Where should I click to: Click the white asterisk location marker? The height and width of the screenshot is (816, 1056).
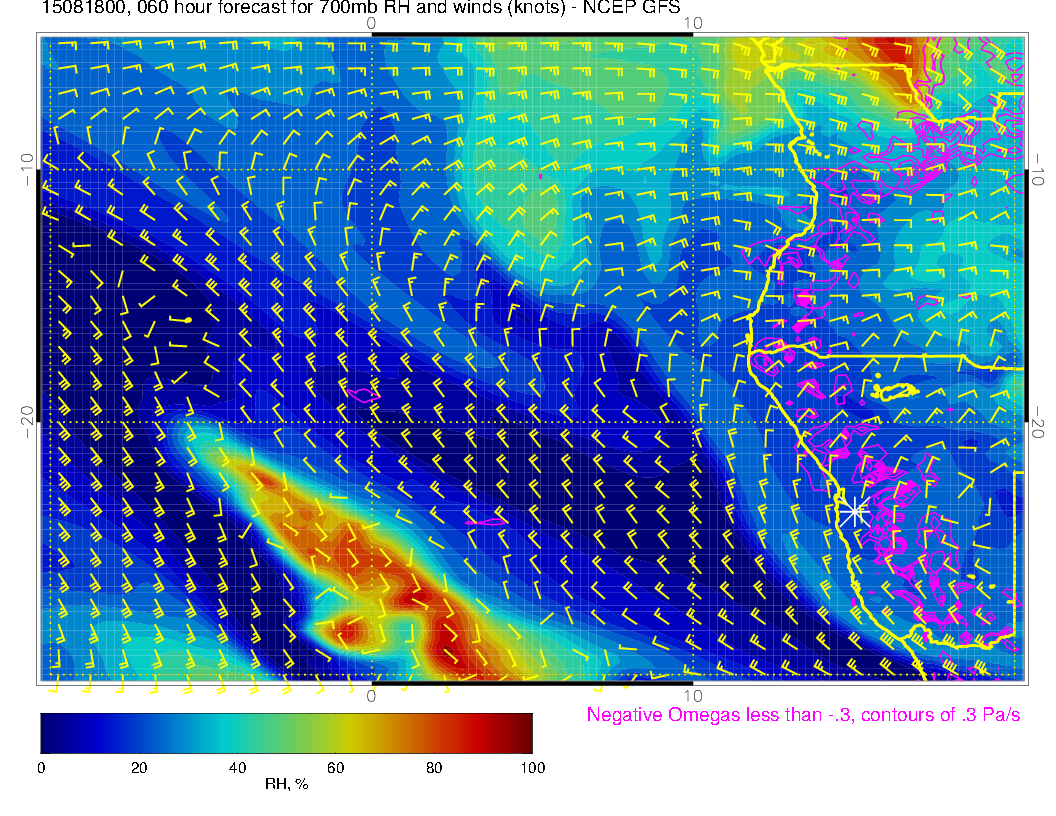coord(853,513)
